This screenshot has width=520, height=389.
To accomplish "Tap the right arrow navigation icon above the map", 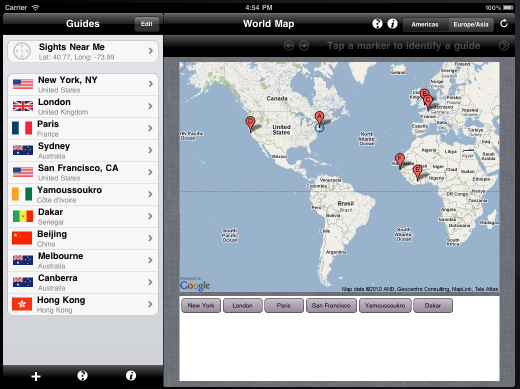I will [304, 45].
